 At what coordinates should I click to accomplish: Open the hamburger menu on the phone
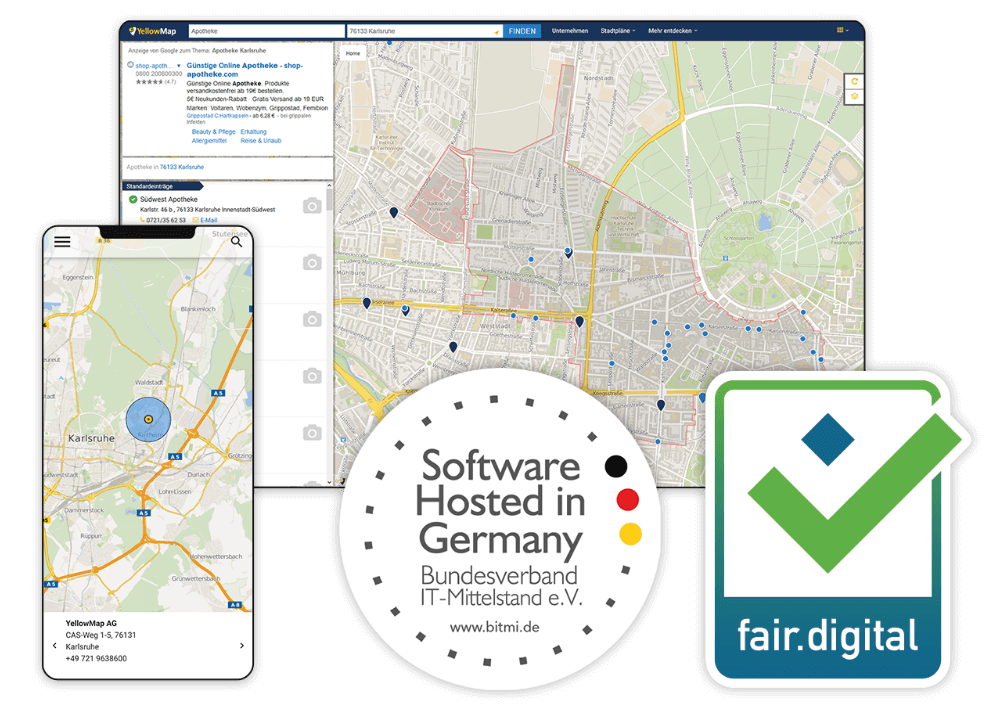[62, 242]
